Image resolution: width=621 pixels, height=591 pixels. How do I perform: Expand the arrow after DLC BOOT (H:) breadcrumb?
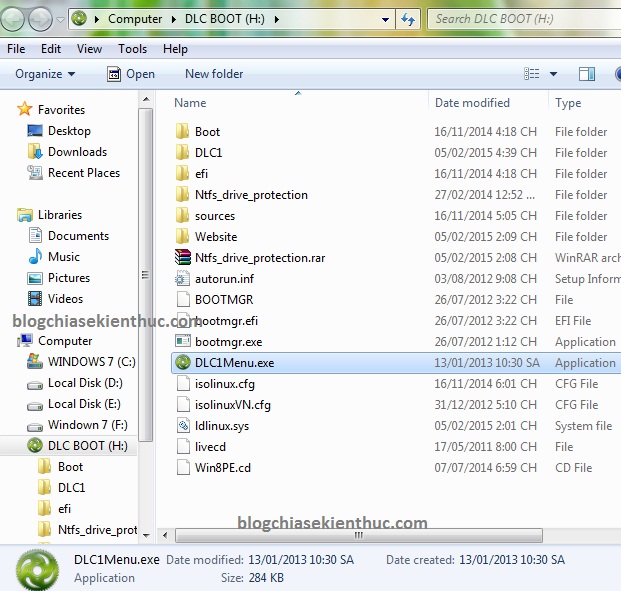276,19
